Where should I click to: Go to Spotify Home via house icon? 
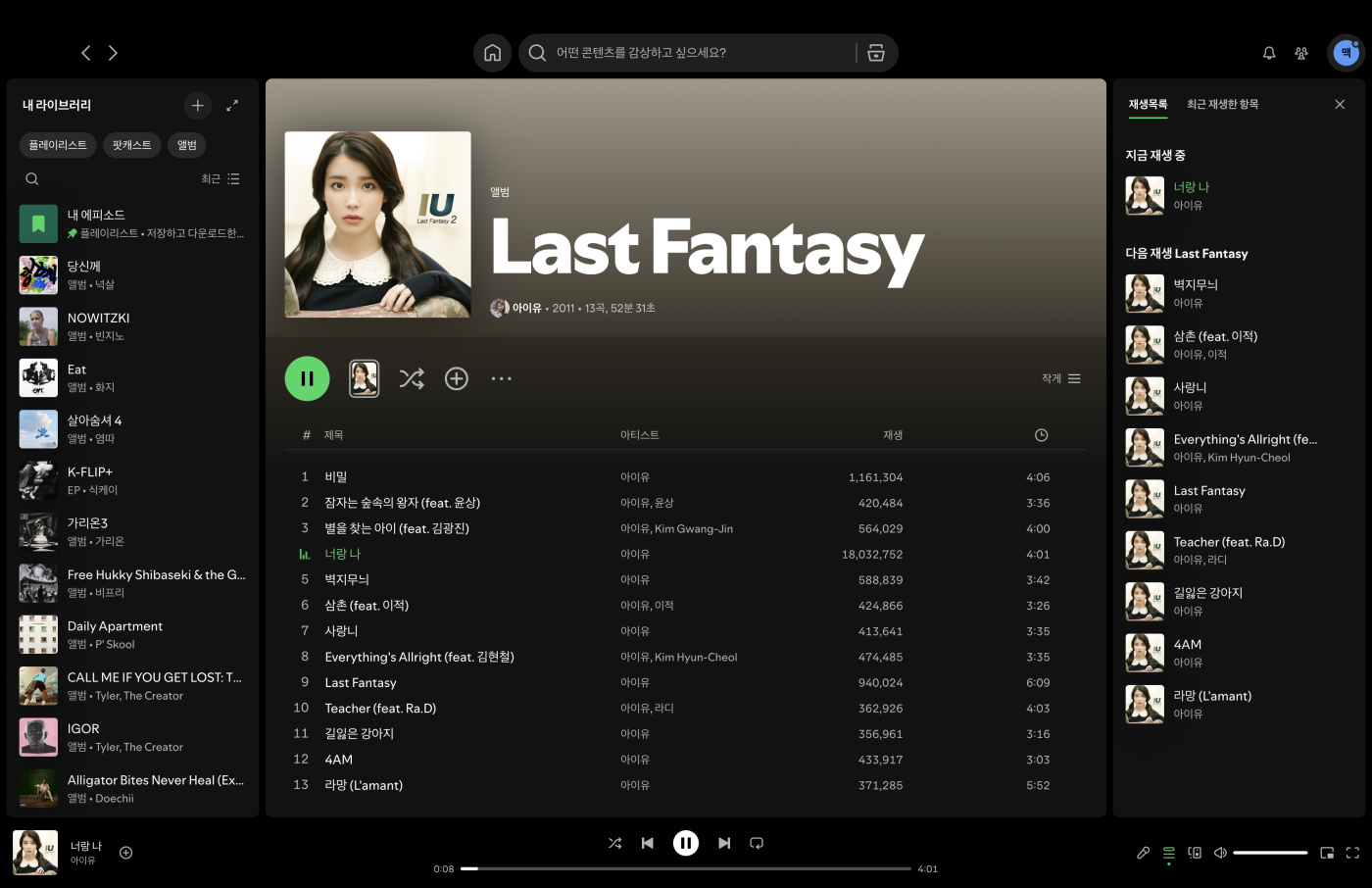click(492, 53)
